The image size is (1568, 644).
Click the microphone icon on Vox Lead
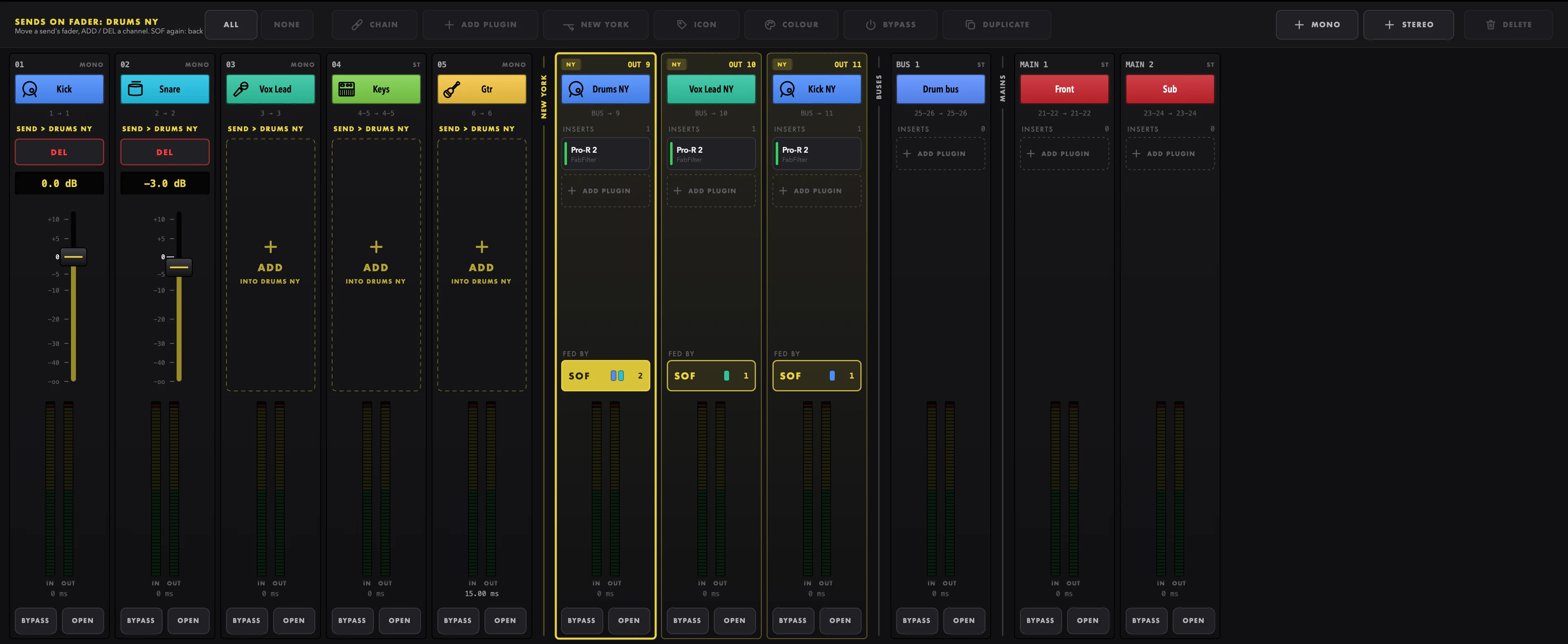[x=241, y=90]
